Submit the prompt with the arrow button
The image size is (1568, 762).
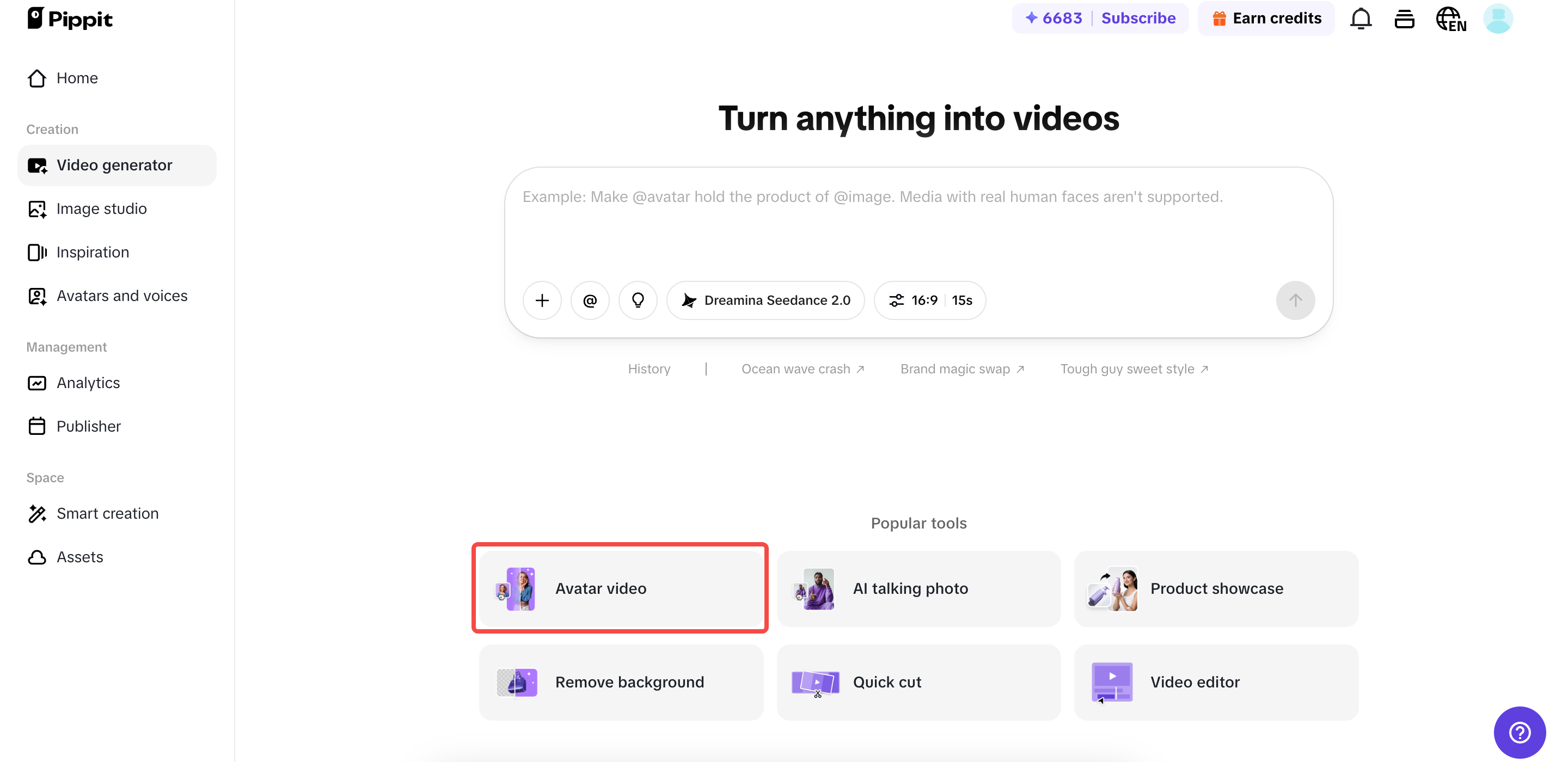click(x=1295, y=300)
